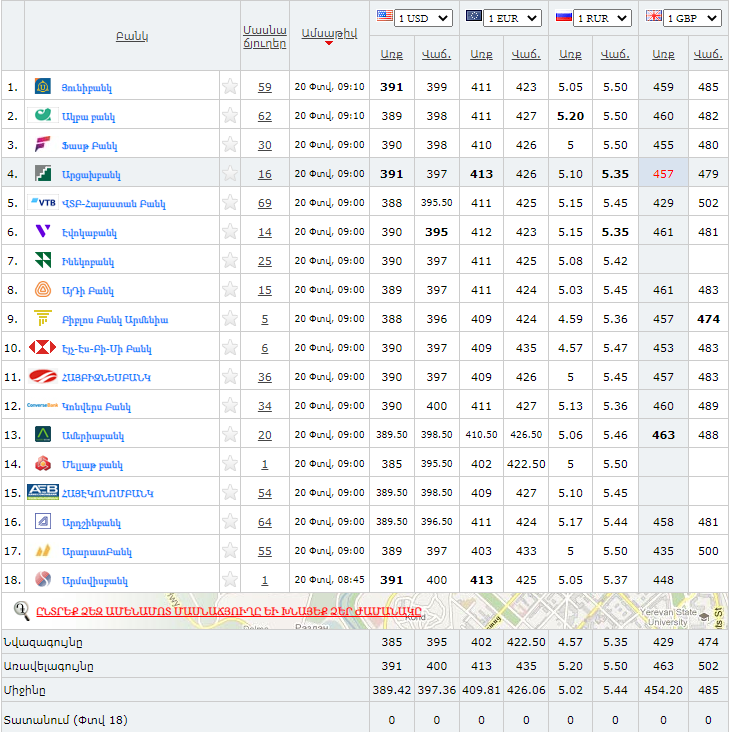Image resolution: width=729 pixels, height=732 pixels.
Task: Toggle favorite star in row 5 VTB
Action: [230, 202]
